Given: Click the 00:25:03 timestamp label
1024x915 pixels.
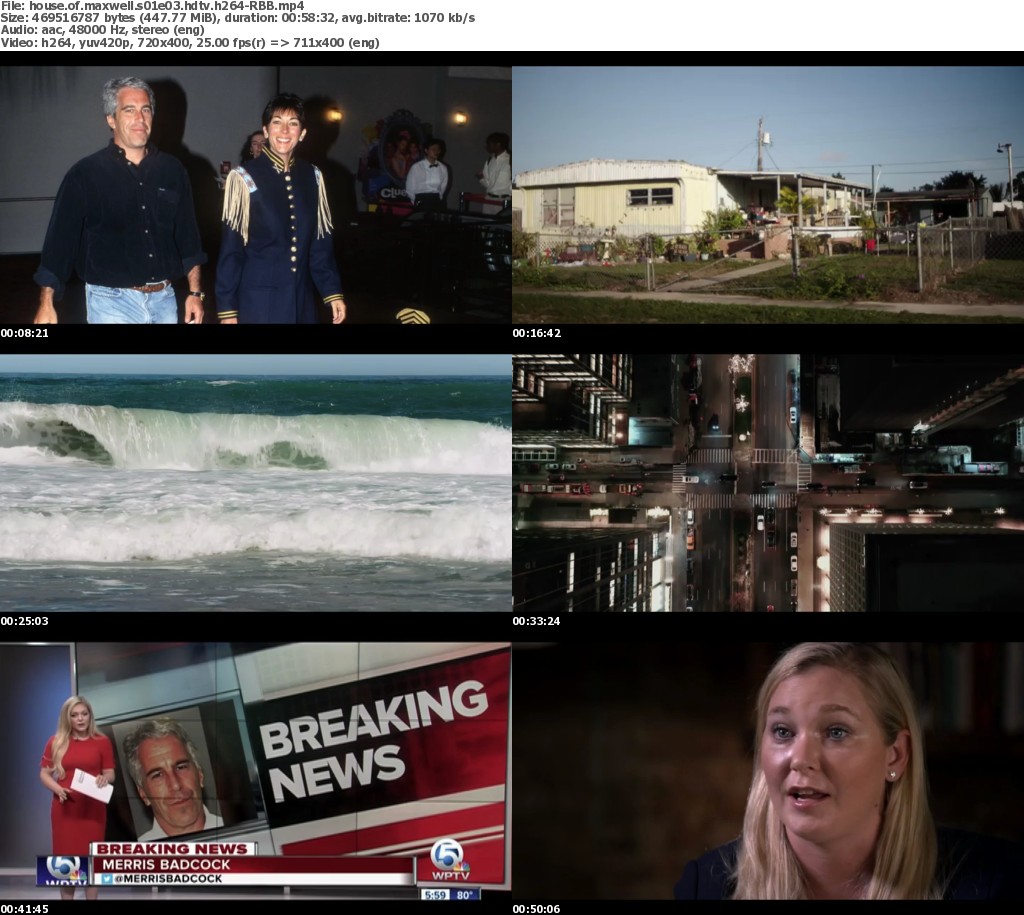Looking at the screenshot, I should click(x=25, y=621).
